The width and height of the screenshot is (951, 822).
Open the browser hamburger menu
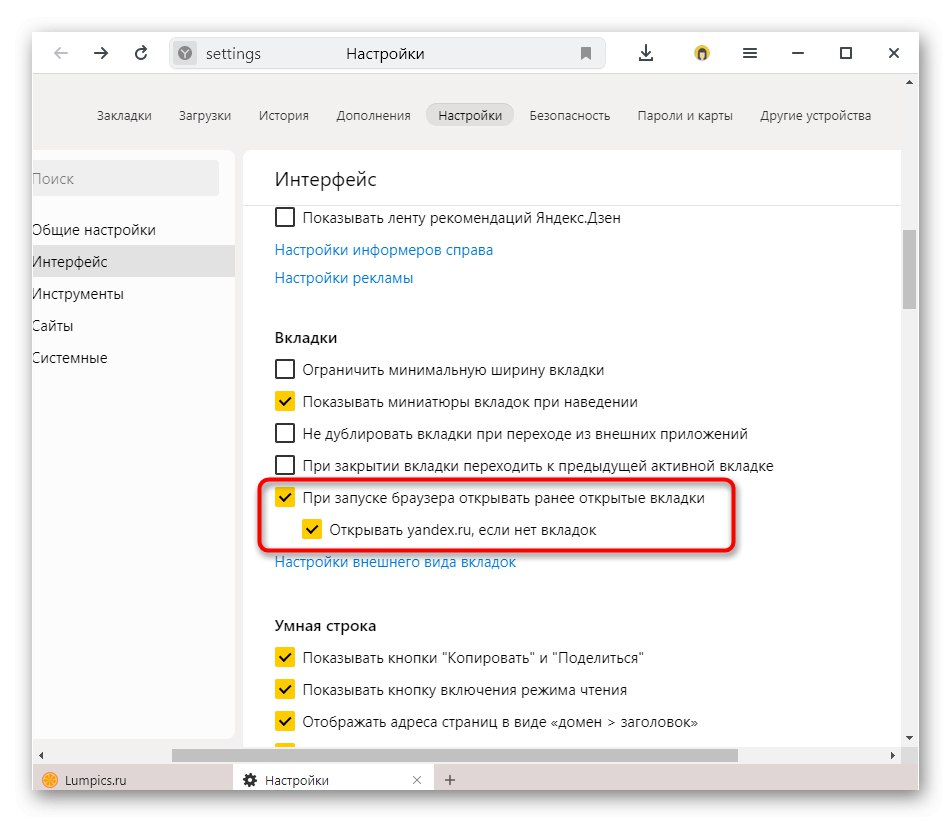(750, 53)
